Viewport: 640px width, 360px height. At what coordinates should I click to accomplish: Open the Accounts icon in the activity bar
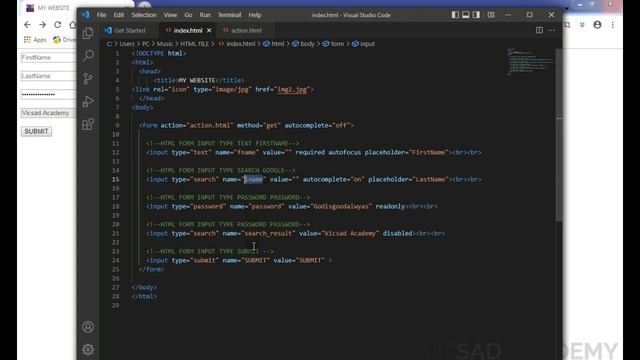click(88, 327)
